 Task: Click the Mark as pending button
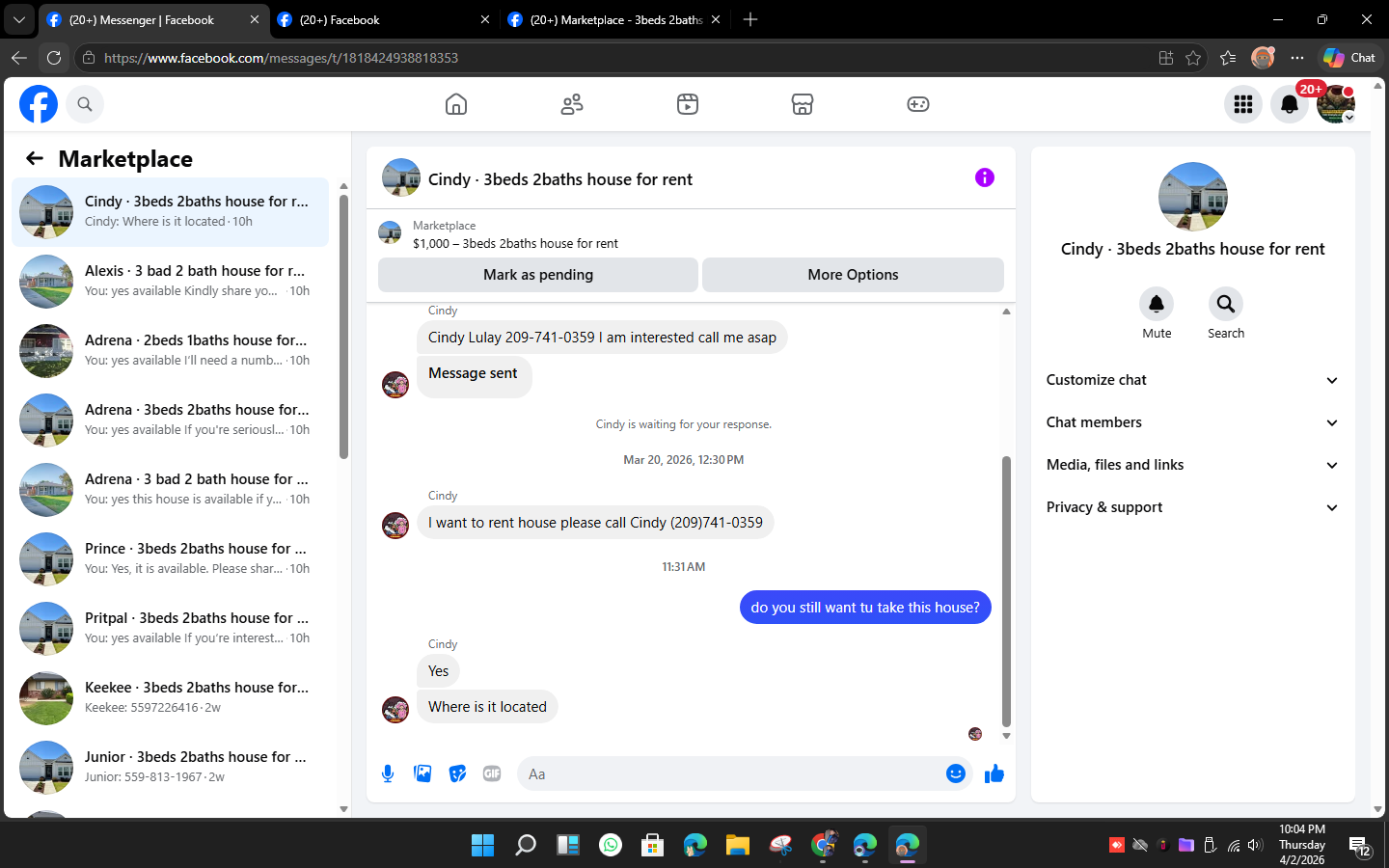(x=538, y=275)
